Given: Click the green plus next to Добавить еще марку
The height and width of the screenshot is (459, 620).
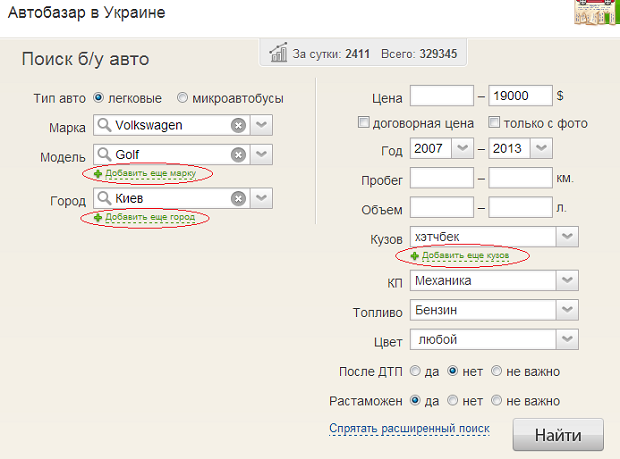Looking at the screenshot, I should pyautogui.click(x=98, y=174).
